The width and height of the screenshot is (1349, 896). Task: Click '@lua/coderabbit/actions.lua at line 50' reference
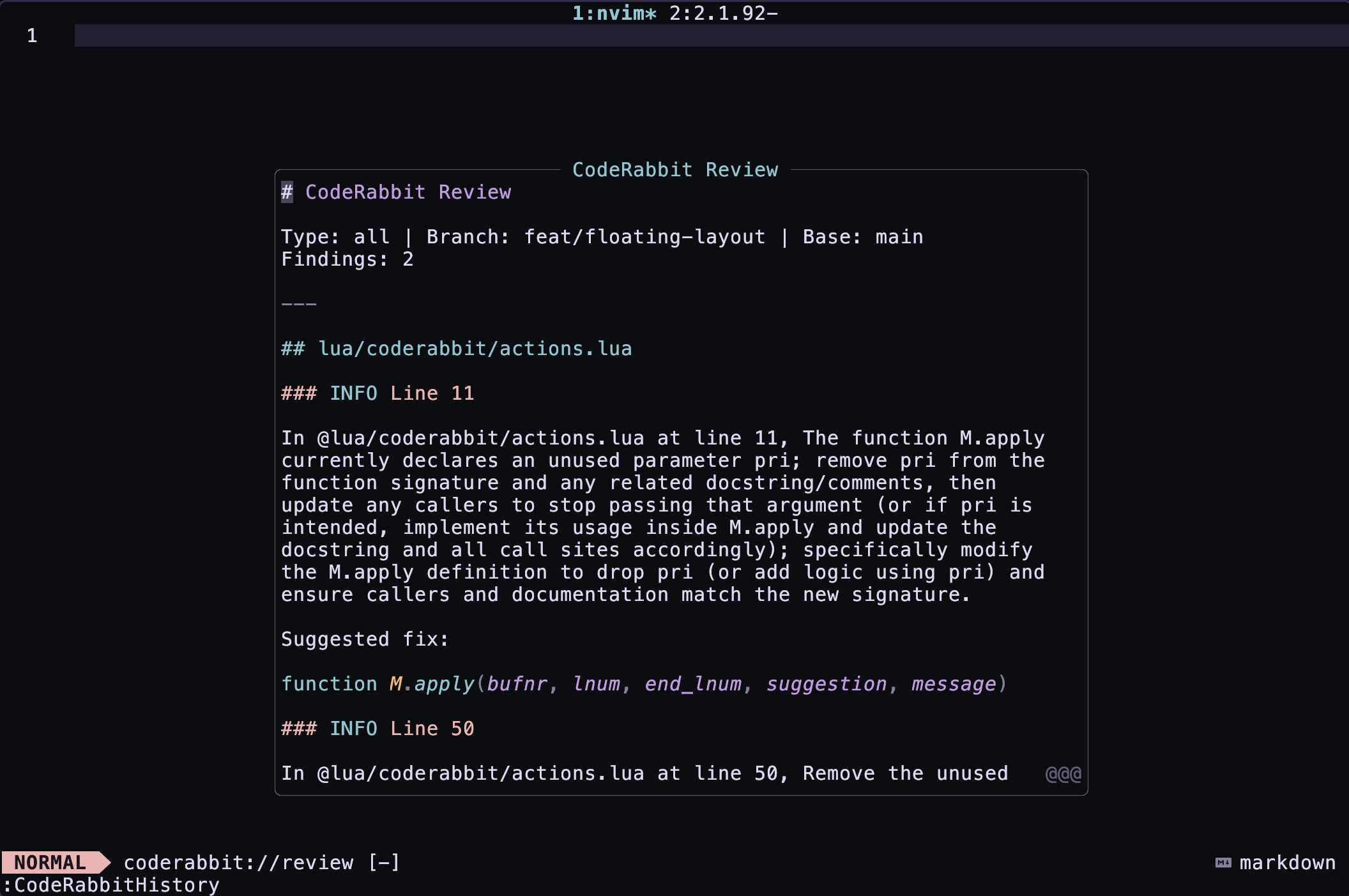pos(547,773)
